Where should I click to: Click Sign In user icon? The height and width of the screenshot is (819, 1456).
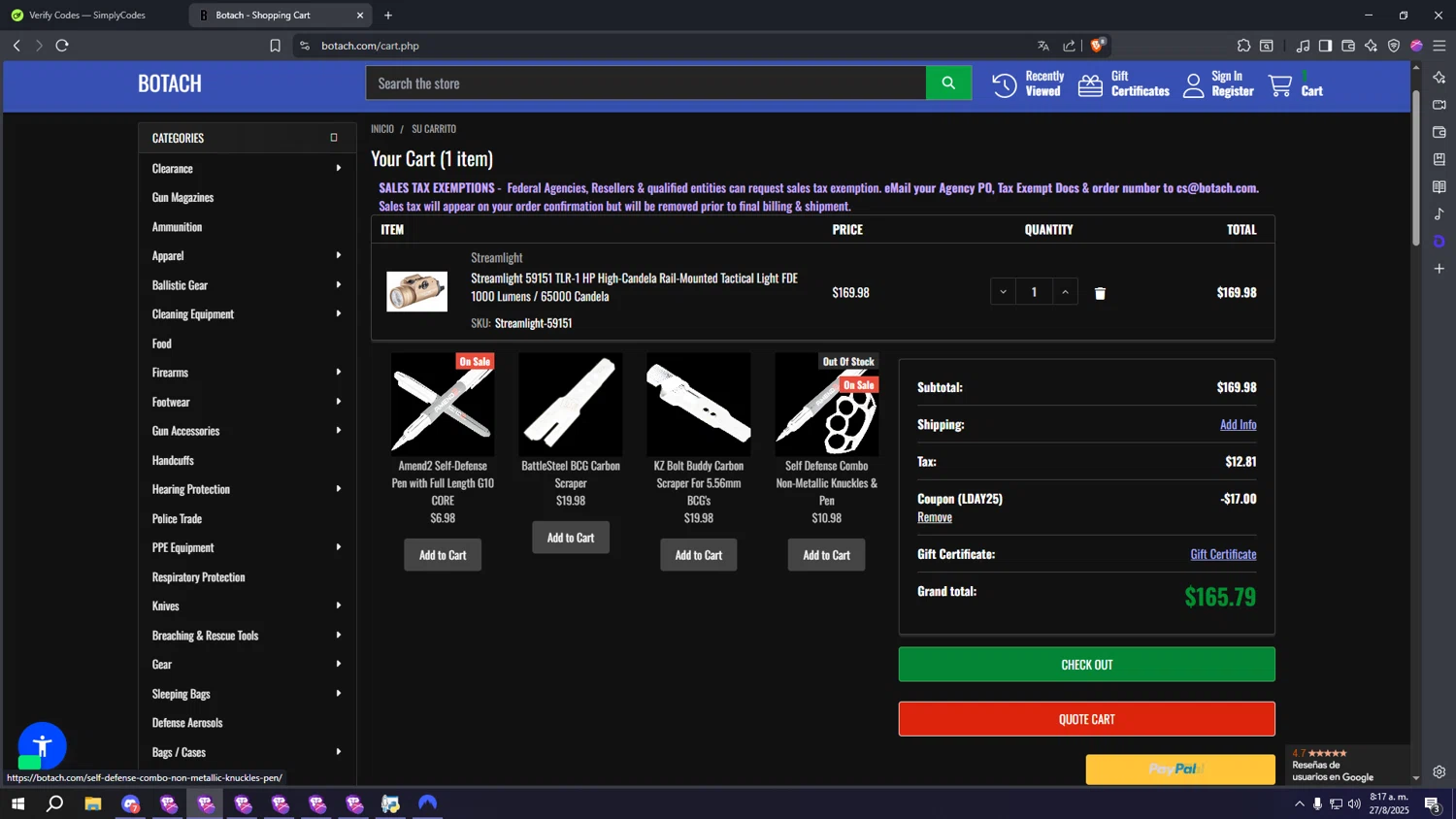point(1193,85)
